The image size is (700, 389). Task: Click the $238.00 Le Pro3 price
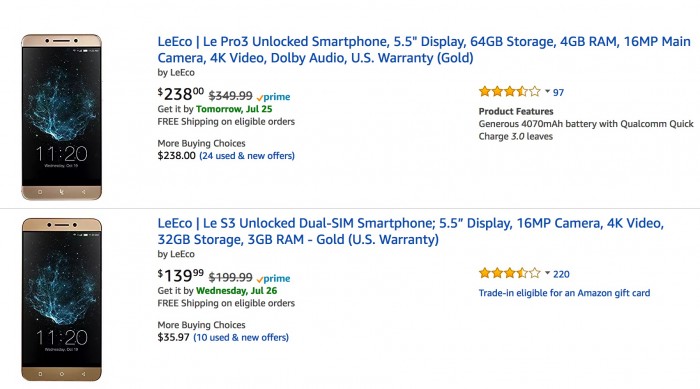[x=181, y=94]
